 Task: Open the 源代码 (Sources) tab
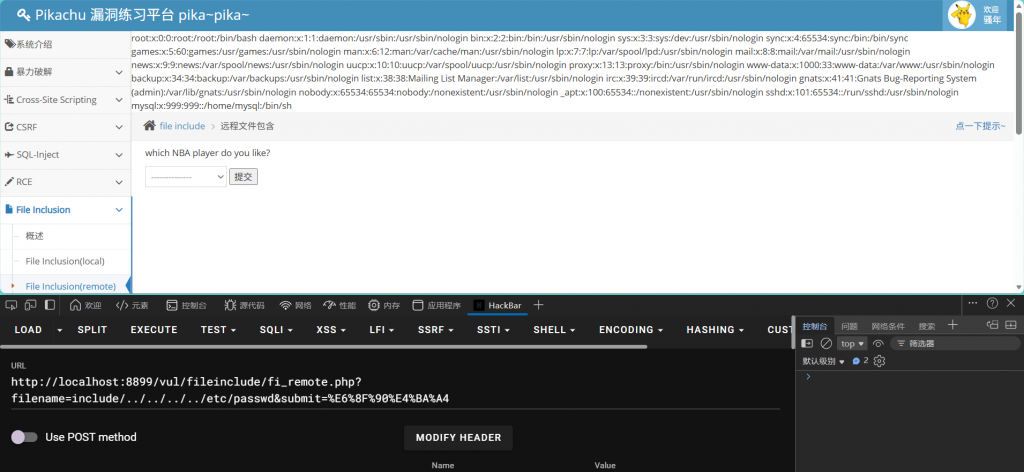[x=244, y=305]
